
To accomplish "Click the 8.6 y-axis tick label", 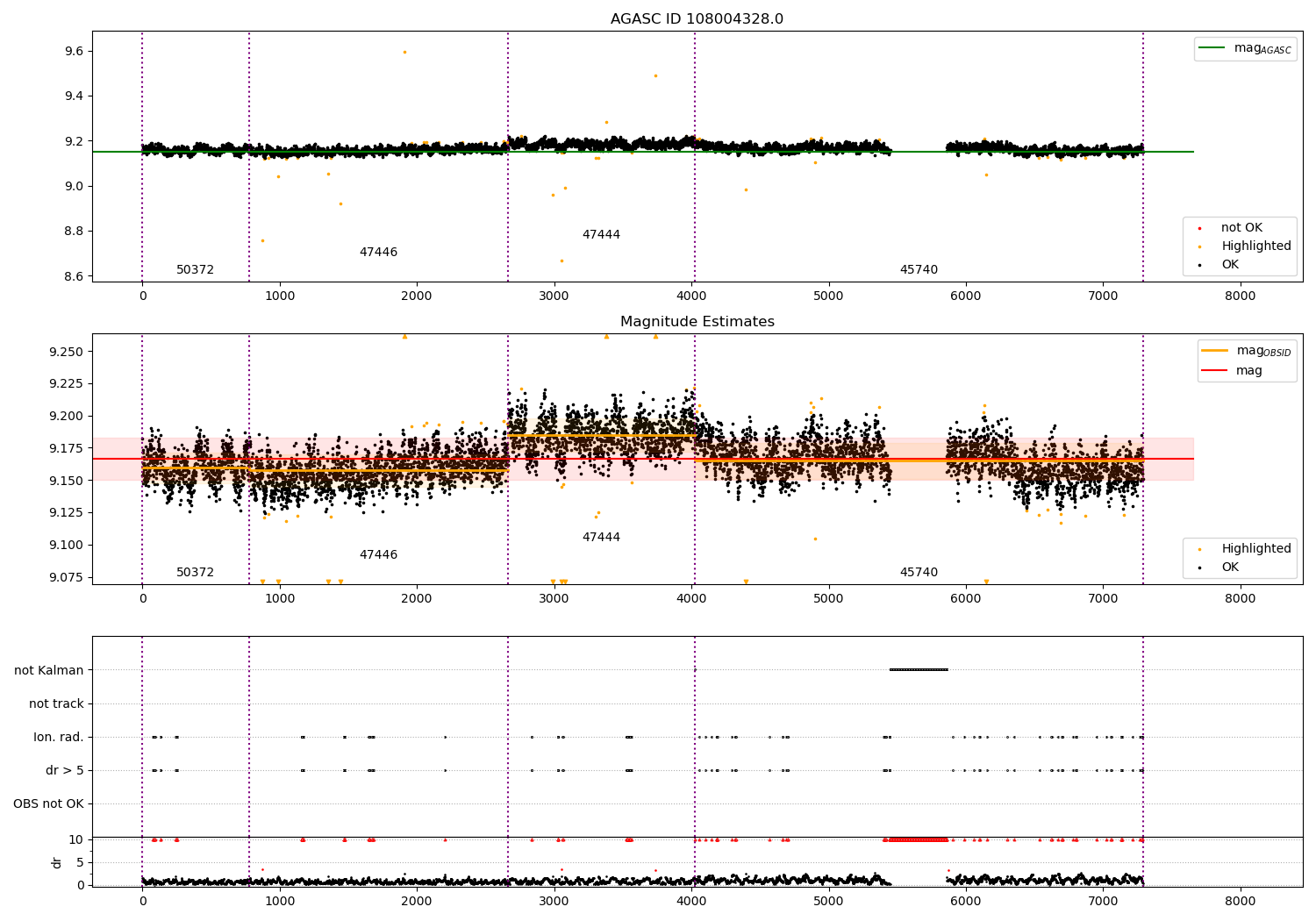I will pyautogui.click(x=74, y=276).
